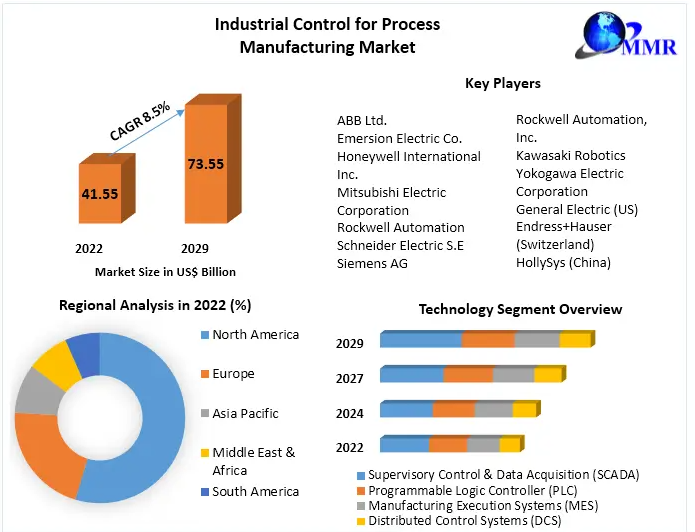695x532 pixels.
Task: Click the 2027 bar's gray MES segment
Action: (x=514, y=375)
